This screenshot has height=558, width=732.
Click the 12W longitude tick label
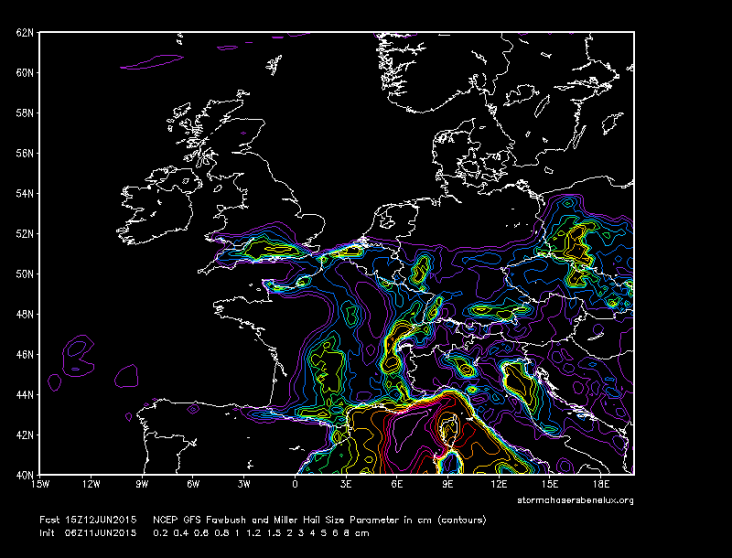[x=91, y=484]
